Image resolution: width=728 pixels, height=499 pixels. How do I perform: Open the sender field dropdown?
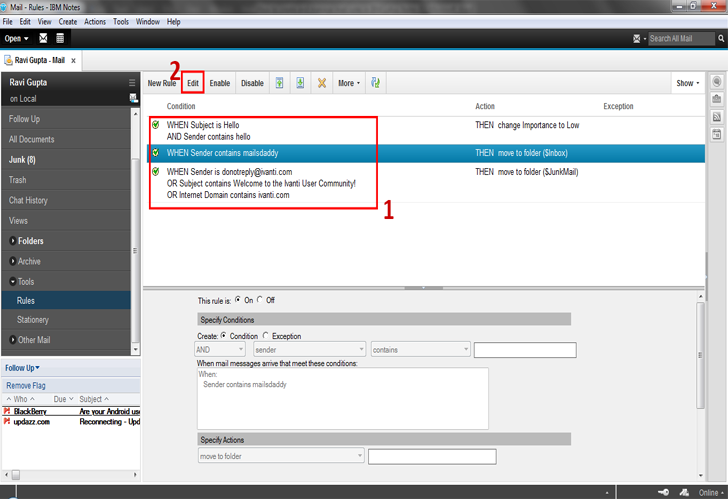pos(309,350)
